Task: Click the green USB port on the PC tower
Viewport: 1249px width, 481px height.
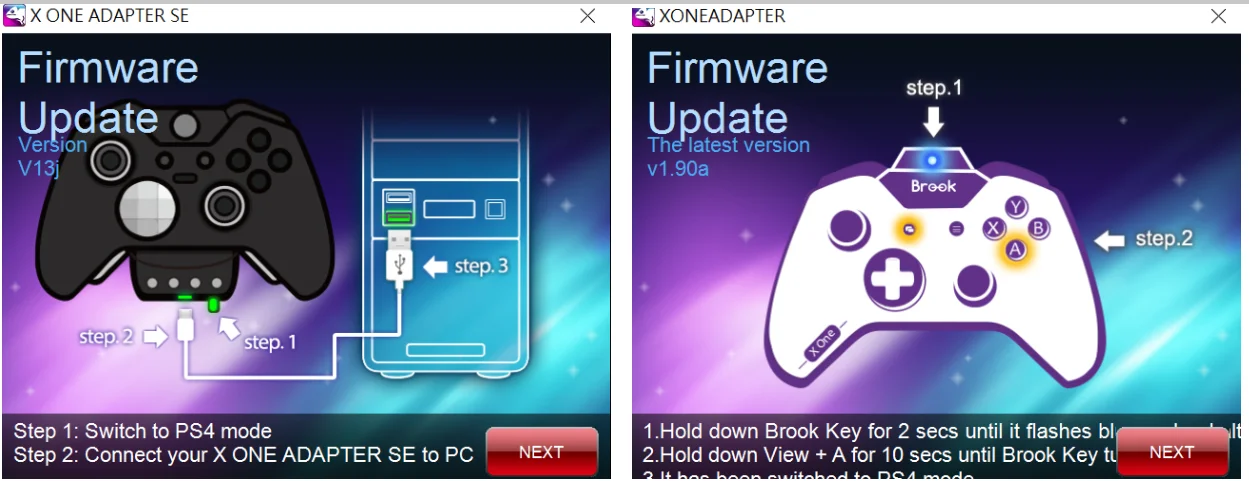Action: click(x=396, y=217)
